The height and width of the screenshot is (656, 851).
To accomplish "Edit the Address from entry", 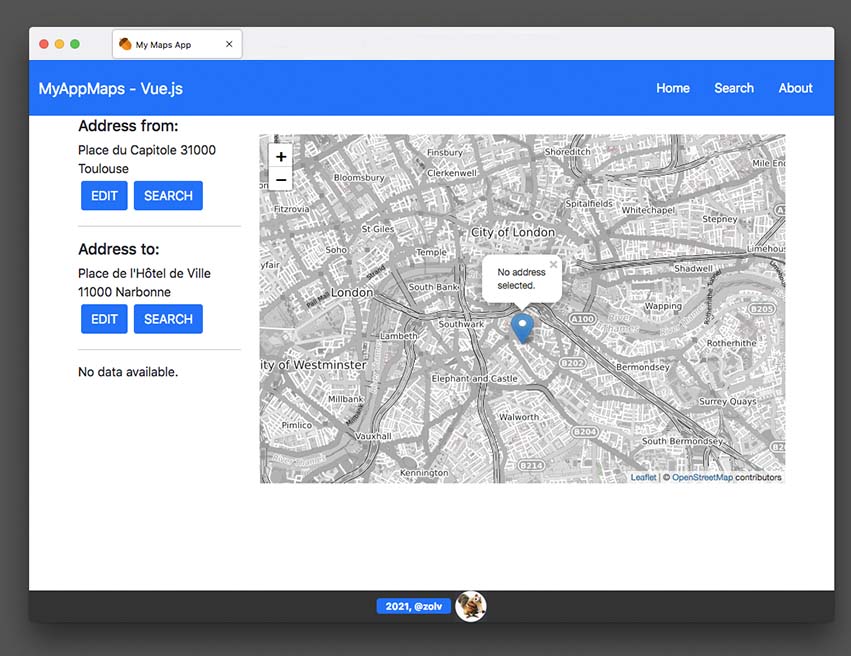I will pyautogui.click(x=104, y=196).
